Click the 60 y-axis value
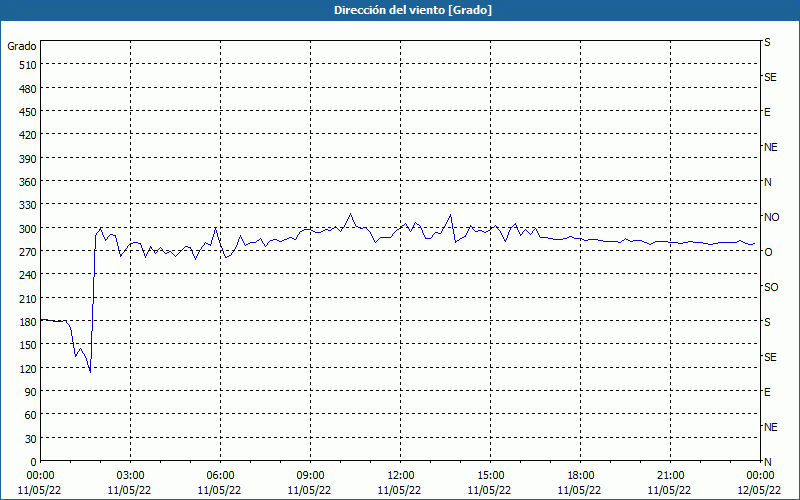 pos(31,415)
